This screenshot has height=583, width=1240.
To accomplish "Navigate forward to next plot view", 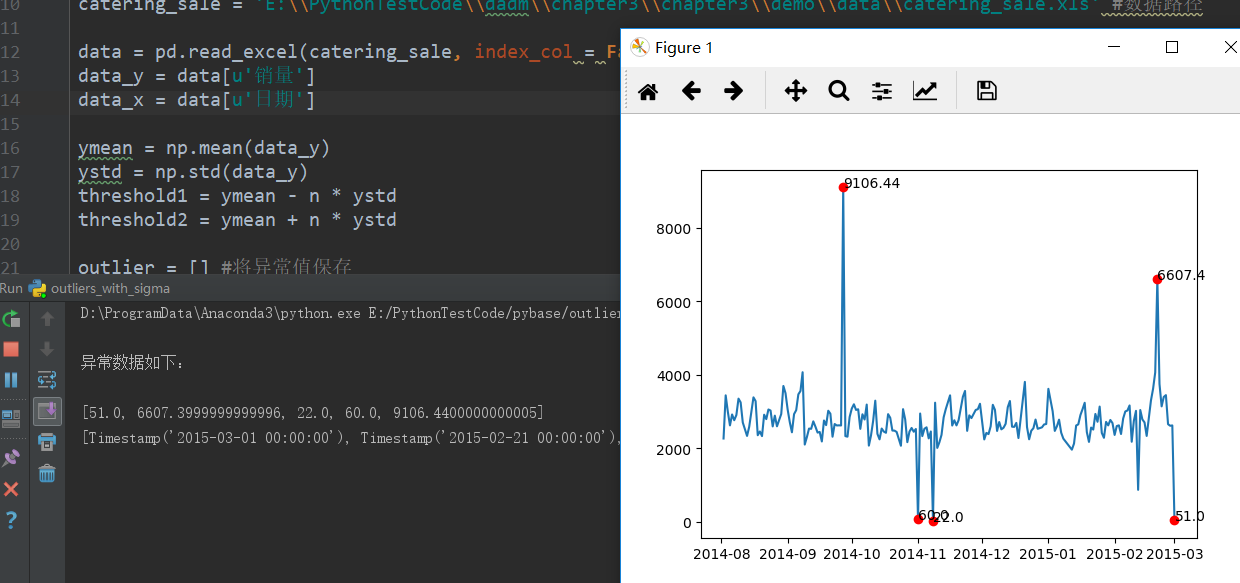I will [733, 90].
